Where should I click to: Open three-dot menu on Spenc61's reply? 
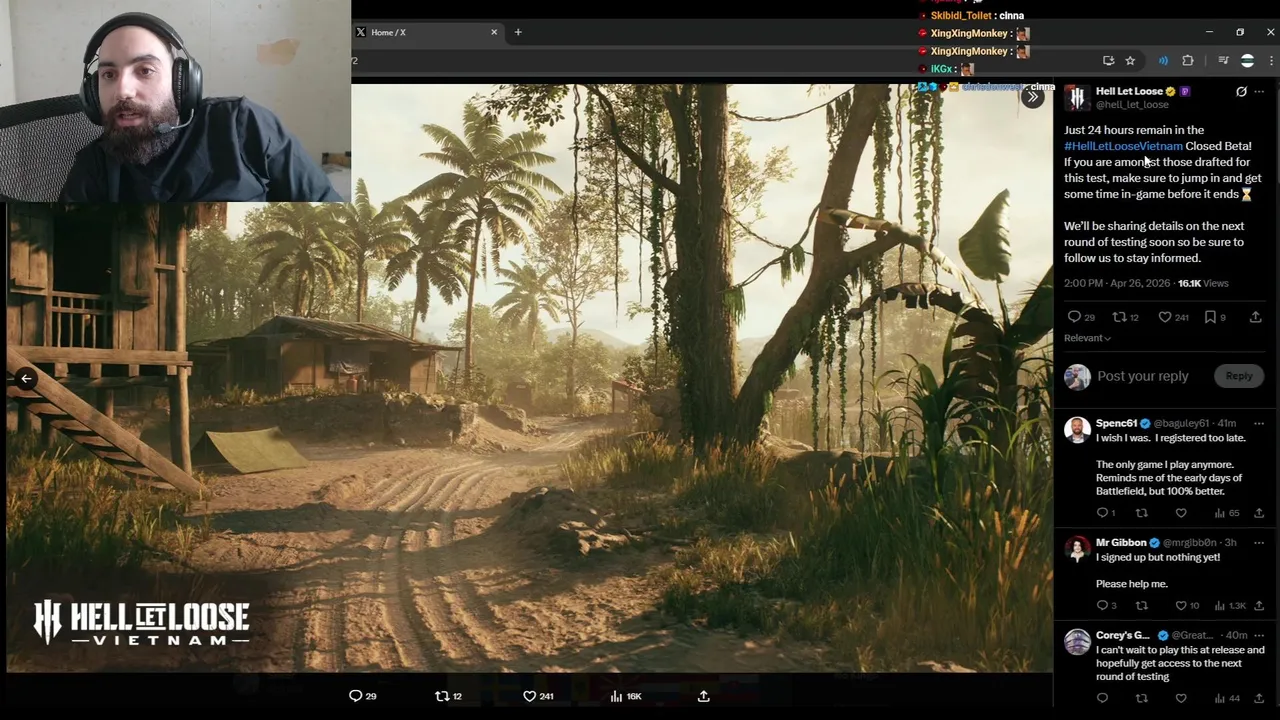point(1259,423)
